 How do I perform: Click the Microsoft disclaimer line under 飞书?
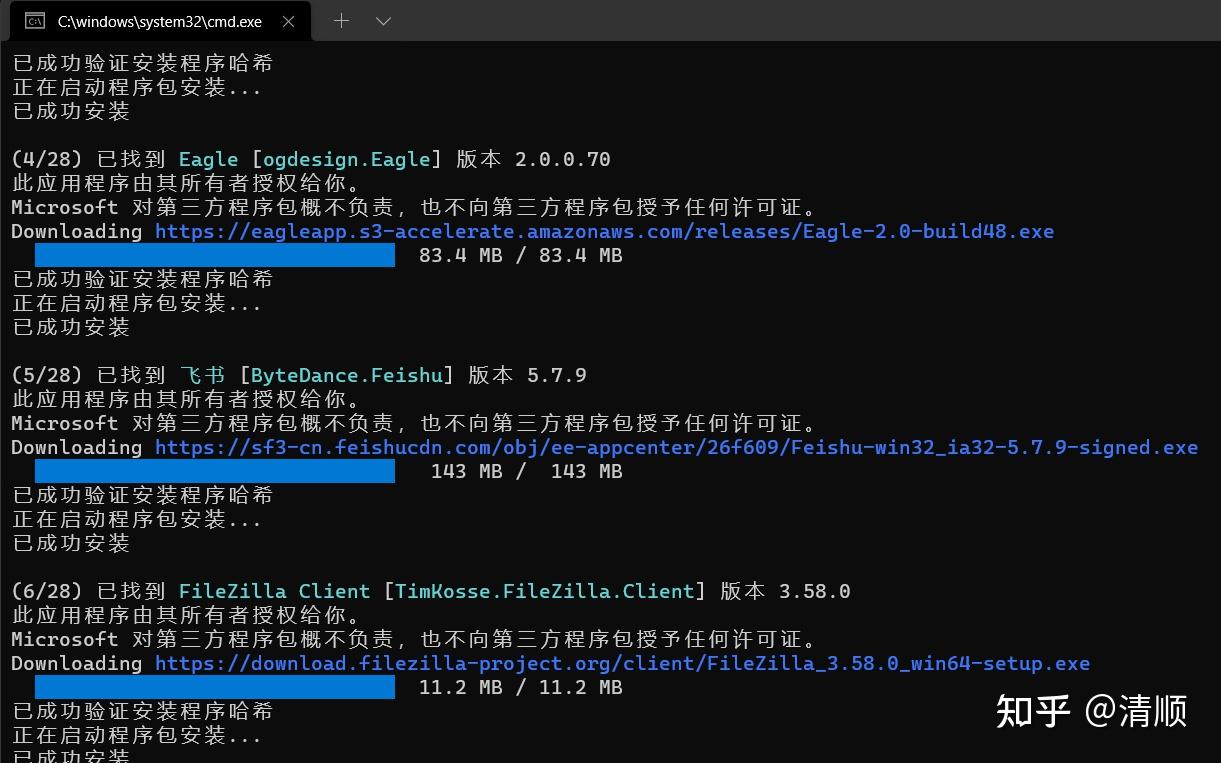[414, 423]
